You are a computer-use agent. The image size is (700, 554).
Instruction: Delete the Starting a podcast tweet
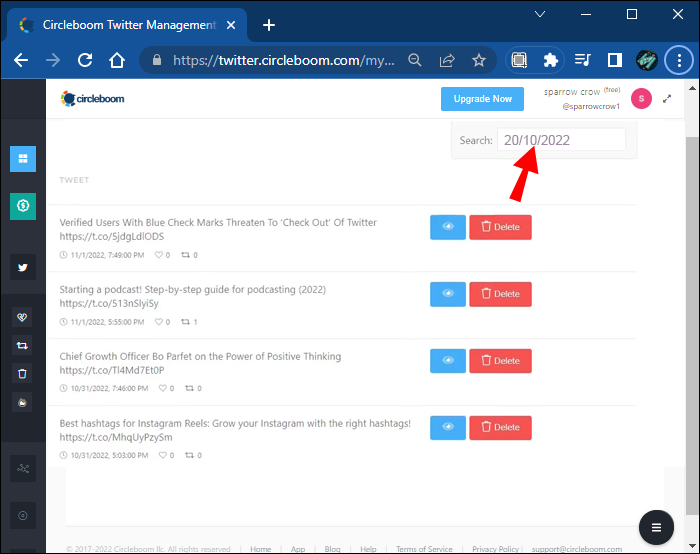(x=500, y=294)
